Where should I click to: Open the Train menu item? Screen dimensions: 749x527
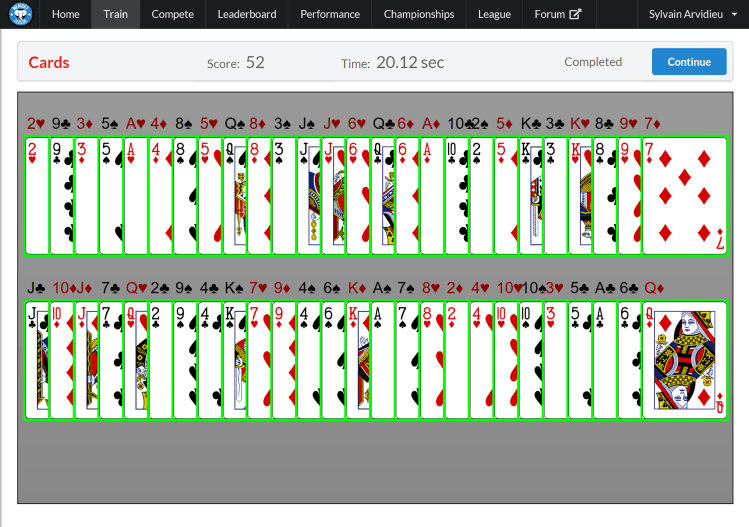coord(115,15)
